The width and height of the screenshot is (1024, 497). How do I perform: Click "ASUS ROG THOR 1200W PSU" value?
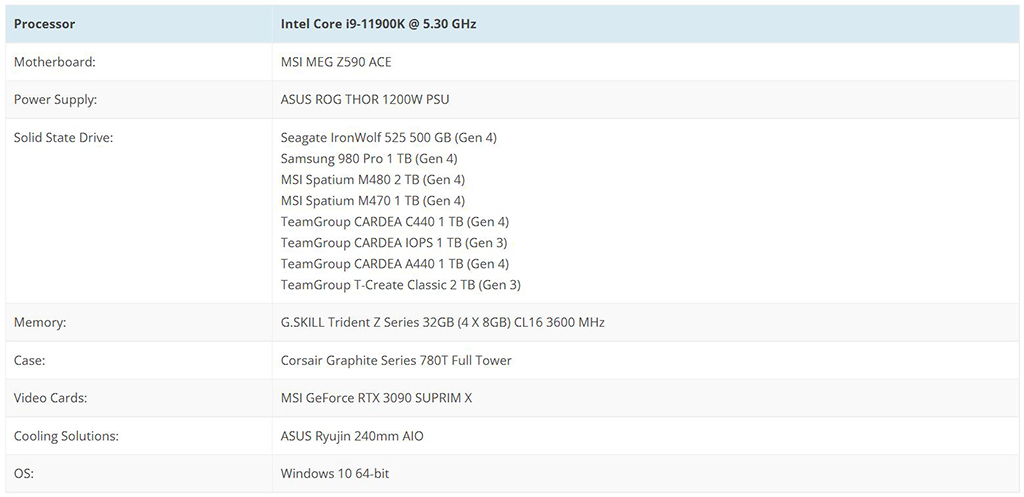365,100
